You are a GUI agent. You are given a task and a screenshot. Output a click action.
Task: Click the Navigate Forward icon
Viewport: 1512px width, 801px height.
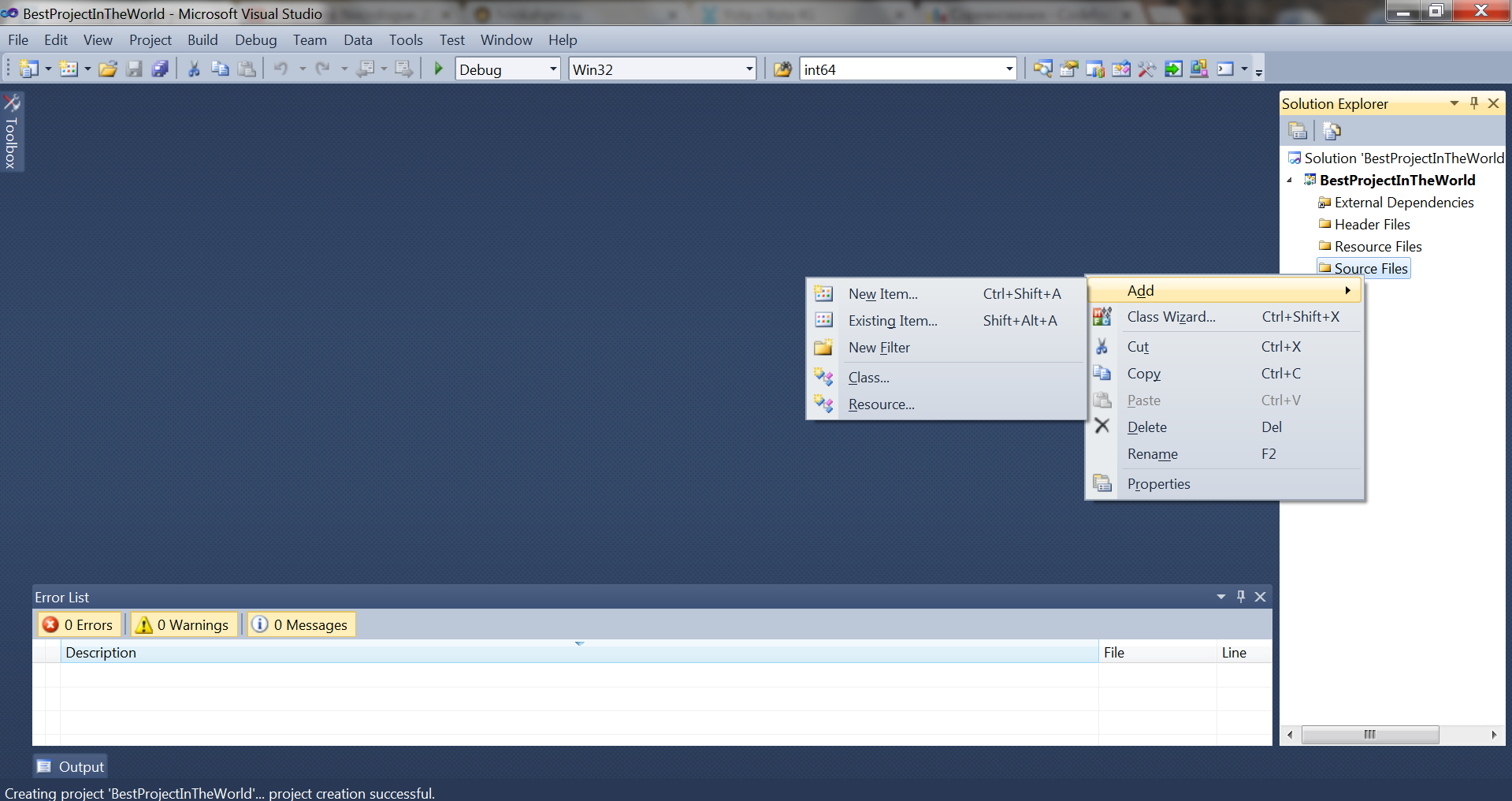403,69
